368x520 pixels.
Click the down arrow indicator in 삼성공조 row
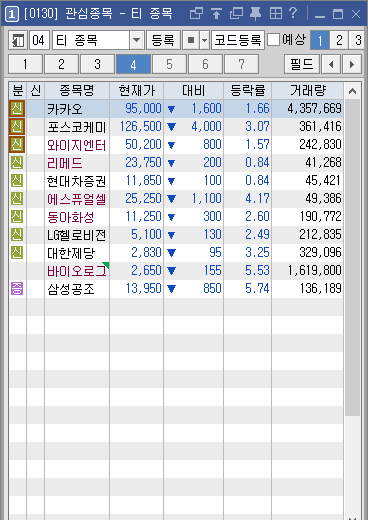(171, 289)
